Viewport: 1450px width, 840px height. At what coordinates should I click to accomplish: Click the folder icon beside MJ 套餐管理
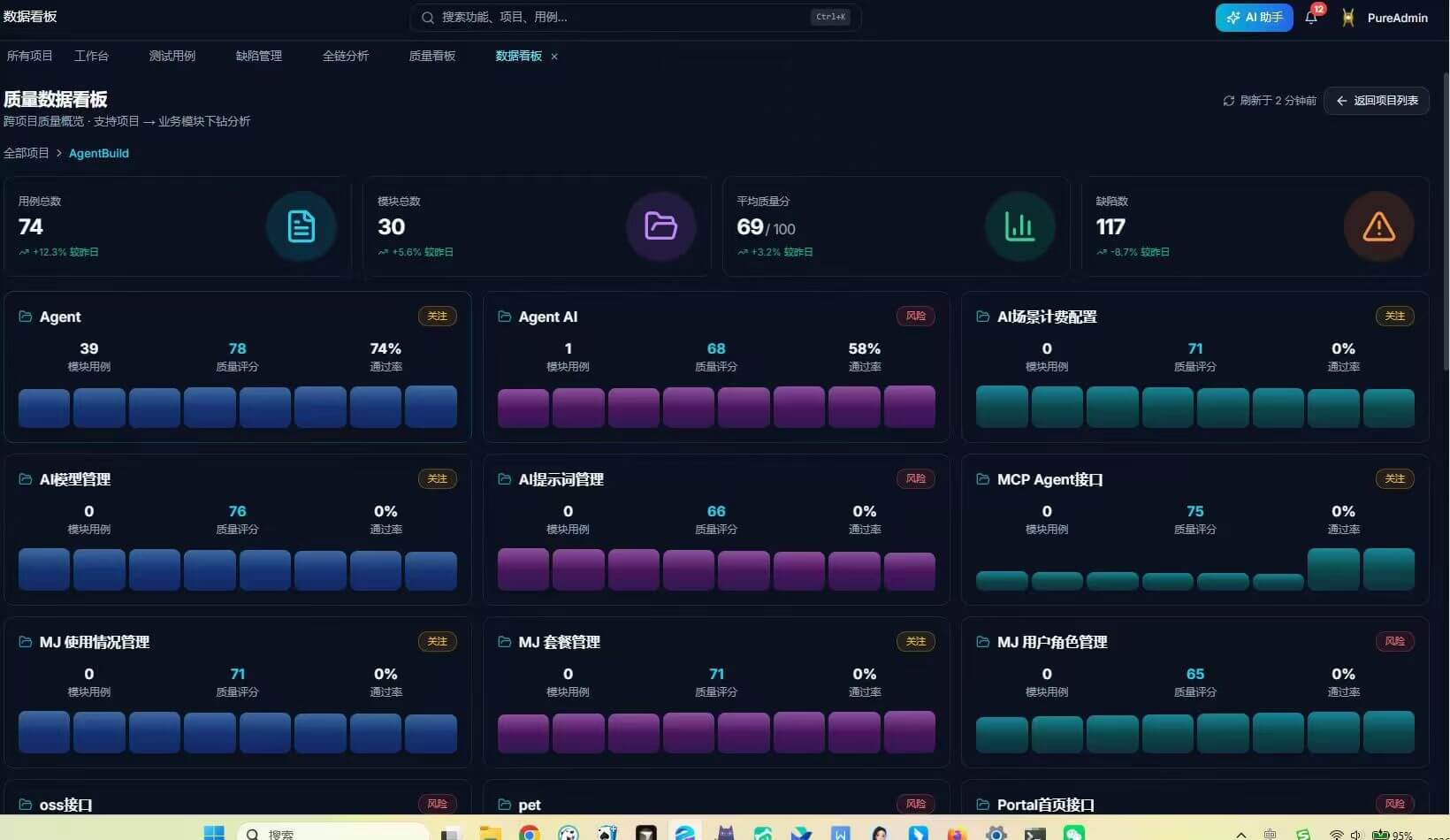[505, 642]
